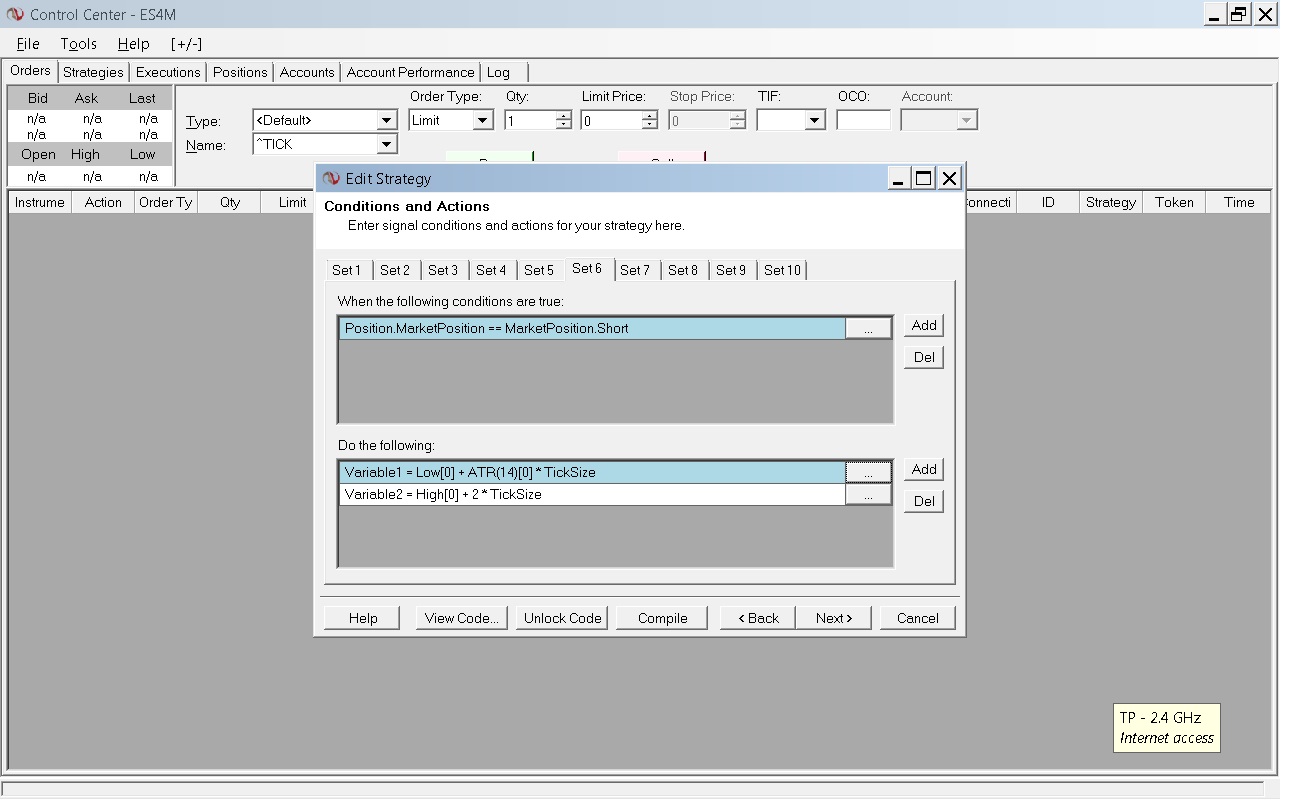Viewport: 1294px width, 800px height.
Task: Open the Order Type dropdown showing Limit
Action: (x=483, y=120)
